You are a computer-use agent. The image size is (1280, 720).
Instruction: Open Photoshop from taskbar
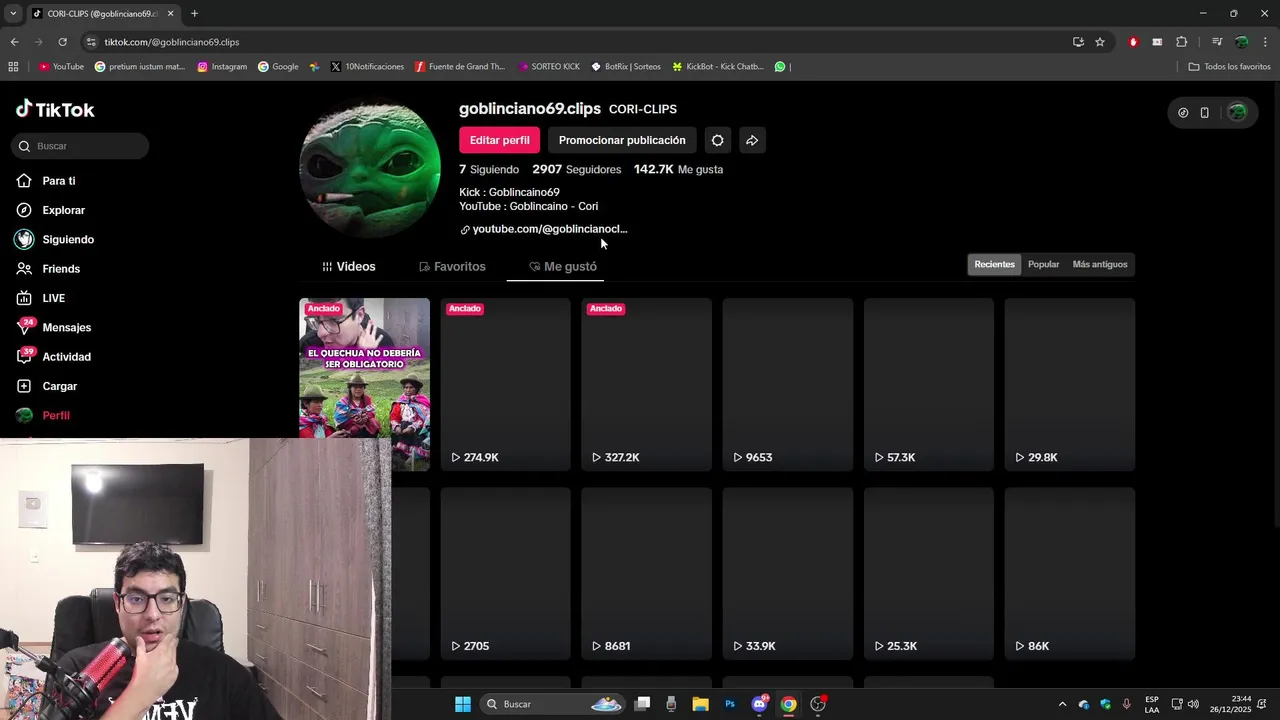(x=730, y=704)
